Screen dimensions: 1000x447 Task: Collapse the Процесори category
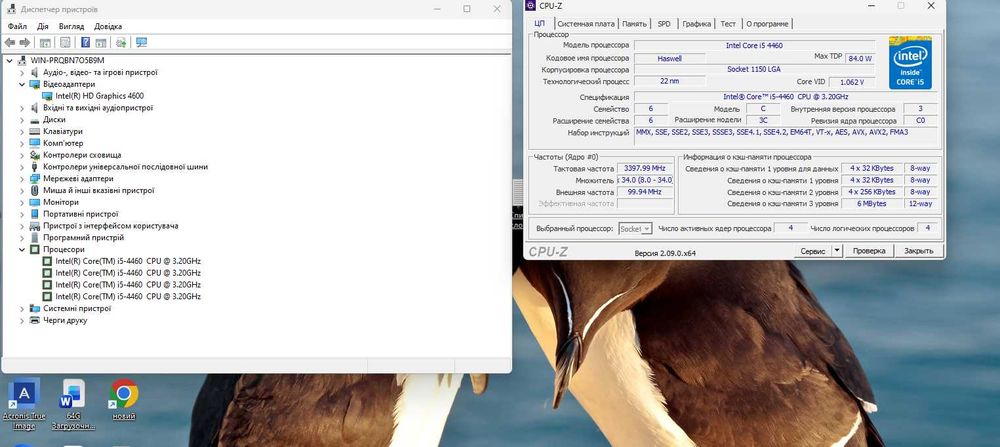(x=22, y=249)
